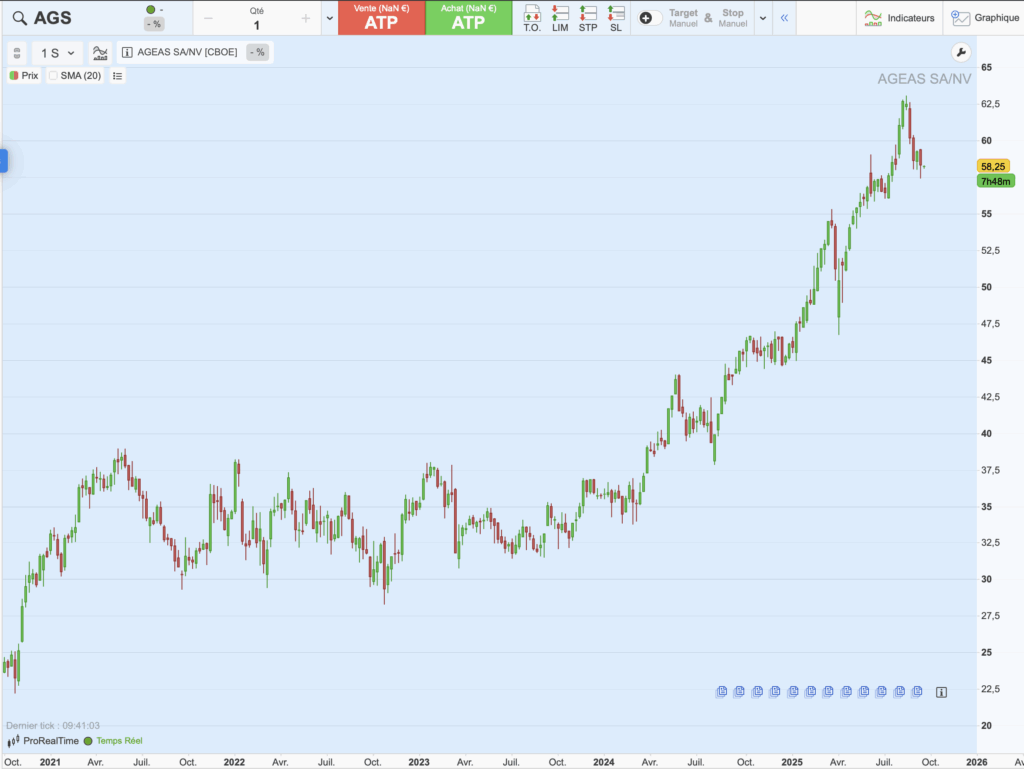Select the STP stop order icon
The width and height of the screenshot is (1024, 769).
coord(588,17)
